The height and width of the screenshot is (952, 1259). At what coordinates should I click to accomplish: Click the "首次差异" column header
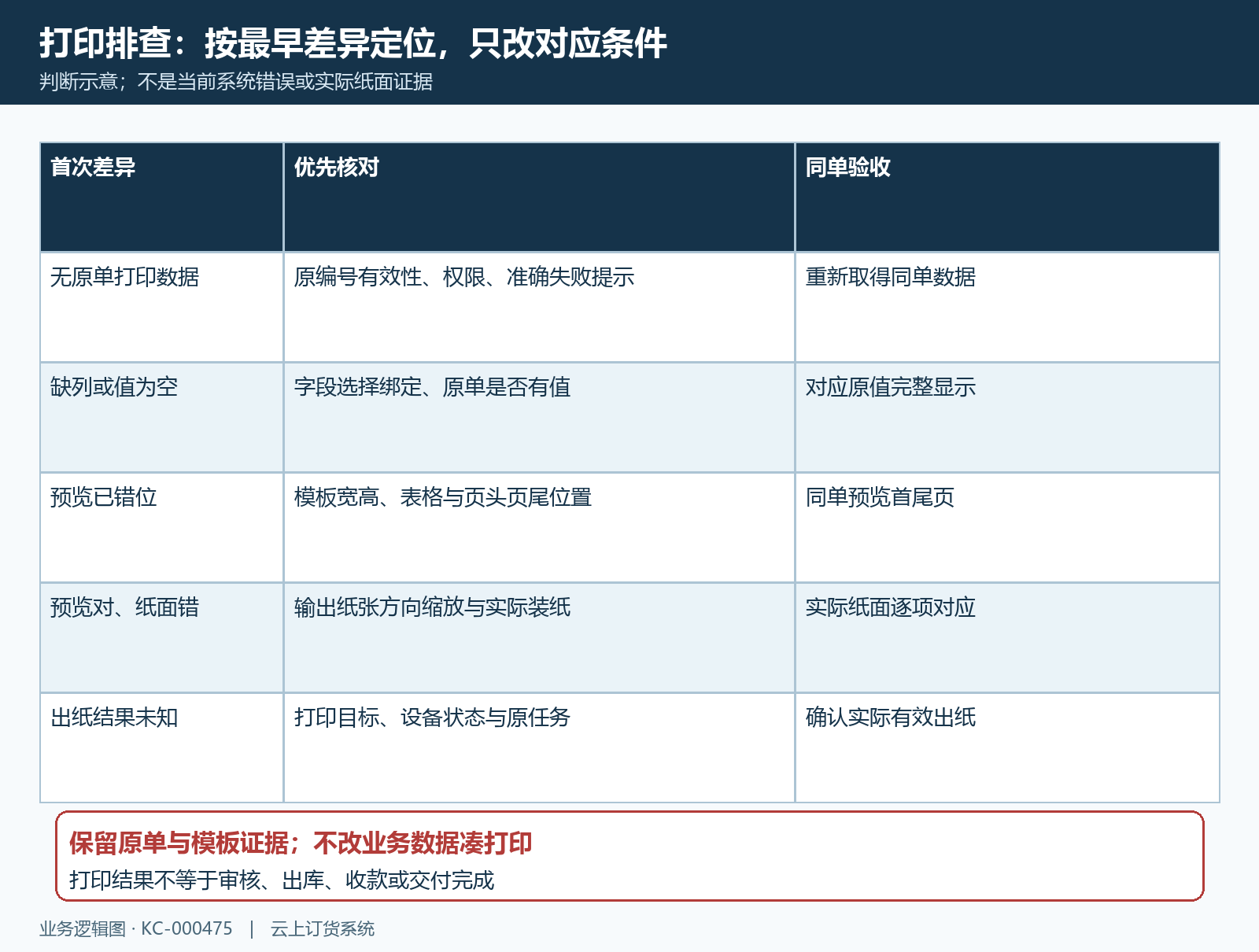tap(161, 197)
